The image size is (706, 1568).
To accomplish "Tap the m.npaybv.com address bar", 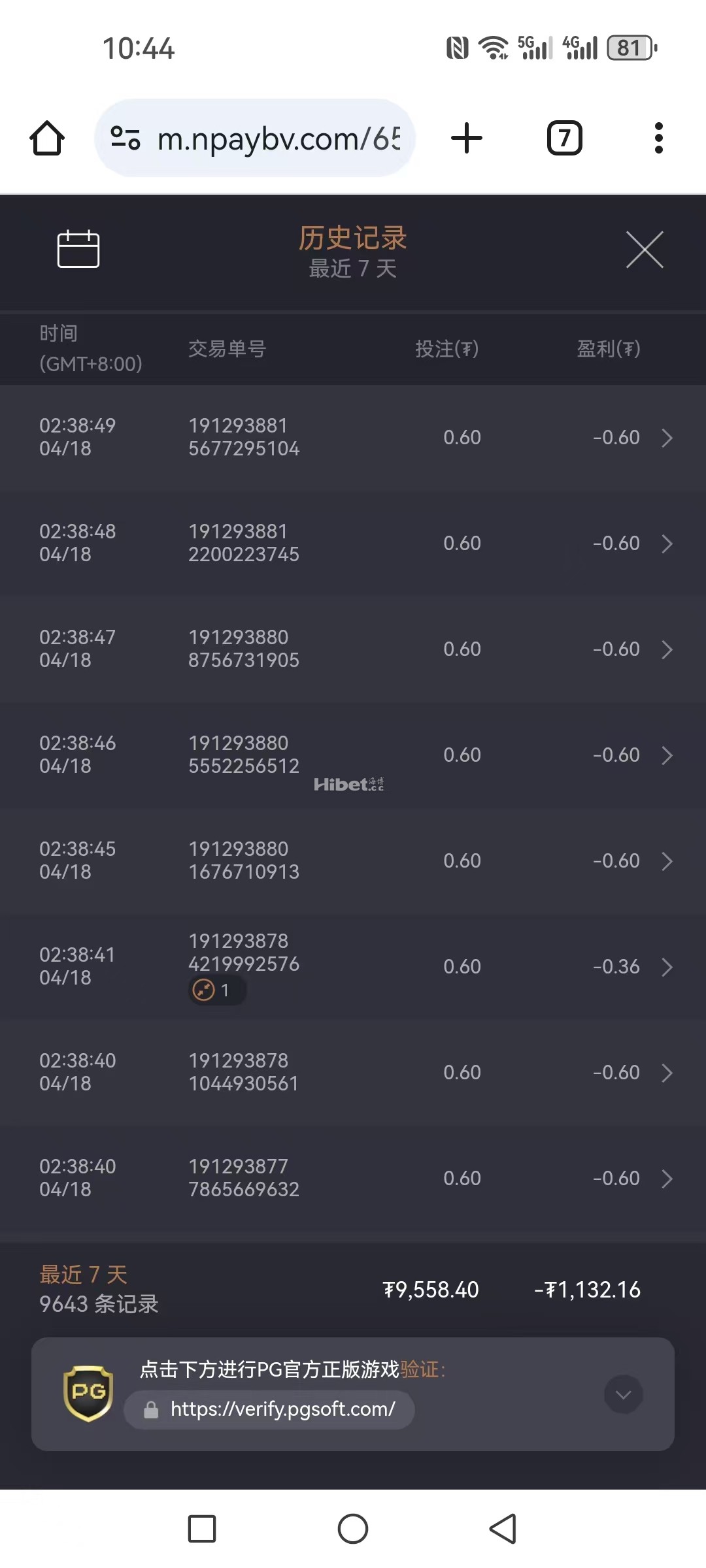I will click(x=278, y=139).
